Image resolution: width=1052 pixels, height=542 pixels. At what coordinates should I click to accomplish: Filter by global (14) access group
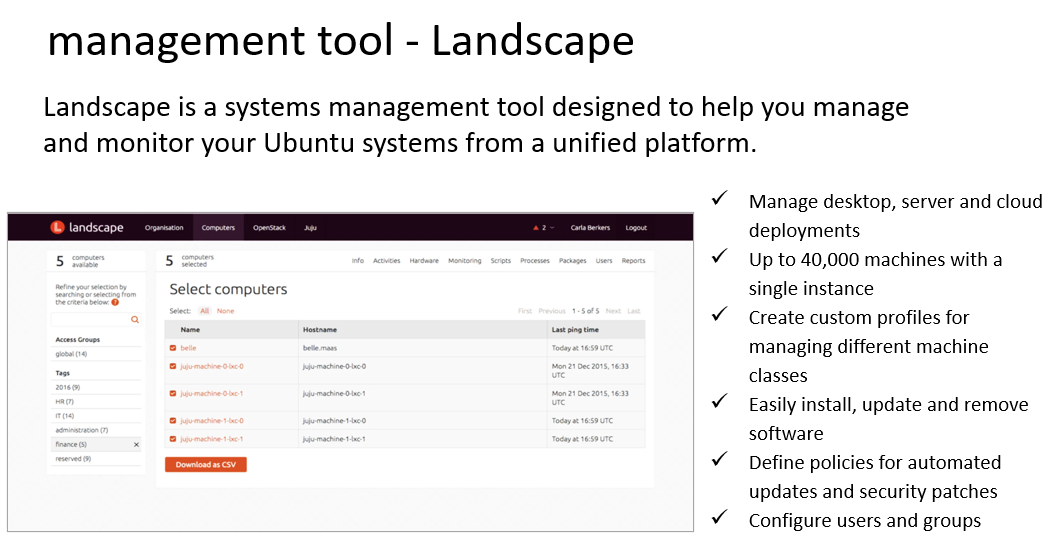(71, 354)
